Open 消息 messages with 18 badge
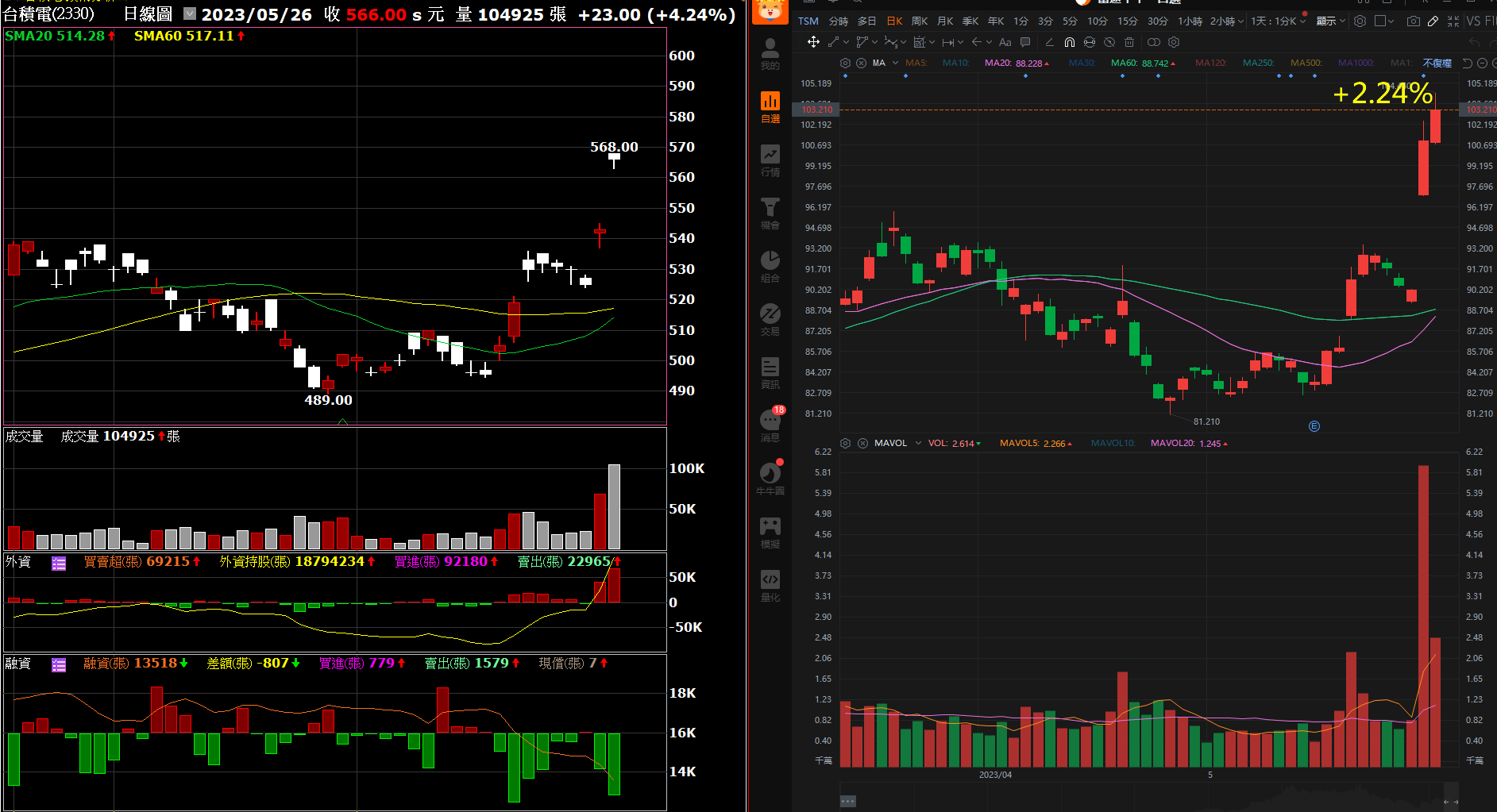The width and height of the screenshot is (1497, 812). [770, 426]
